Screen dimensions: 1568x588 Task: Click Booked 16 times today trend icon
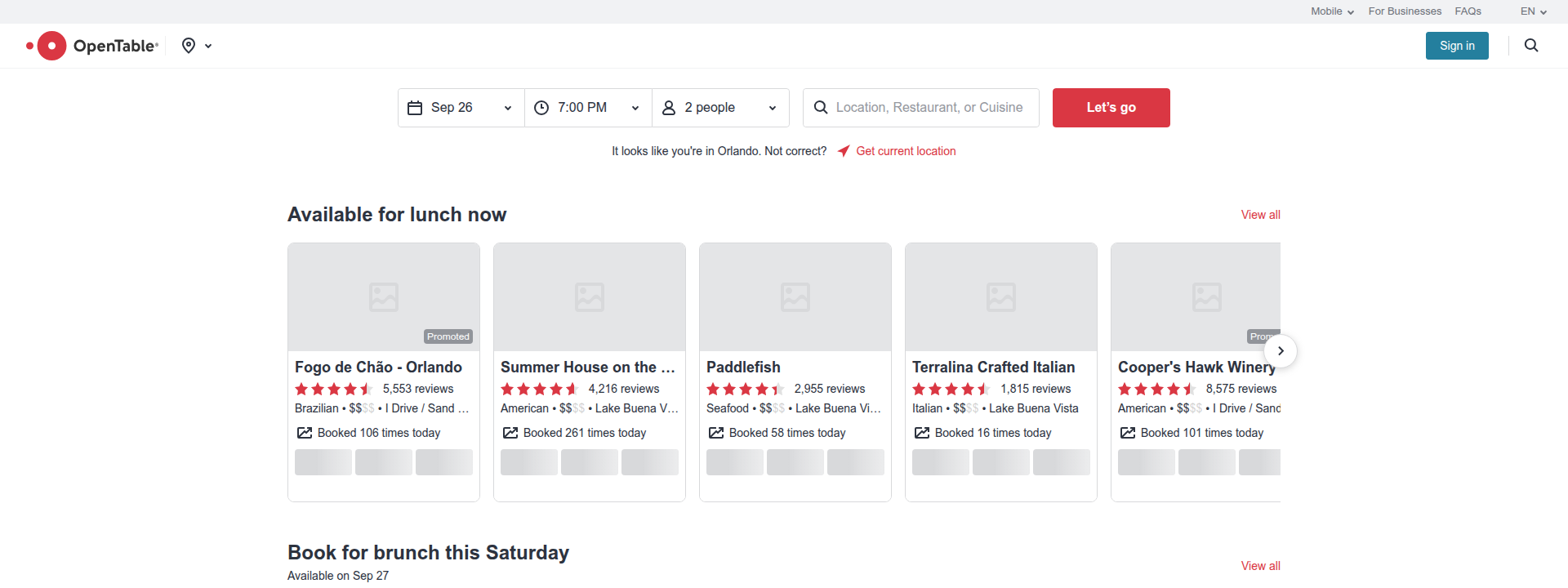922,433
